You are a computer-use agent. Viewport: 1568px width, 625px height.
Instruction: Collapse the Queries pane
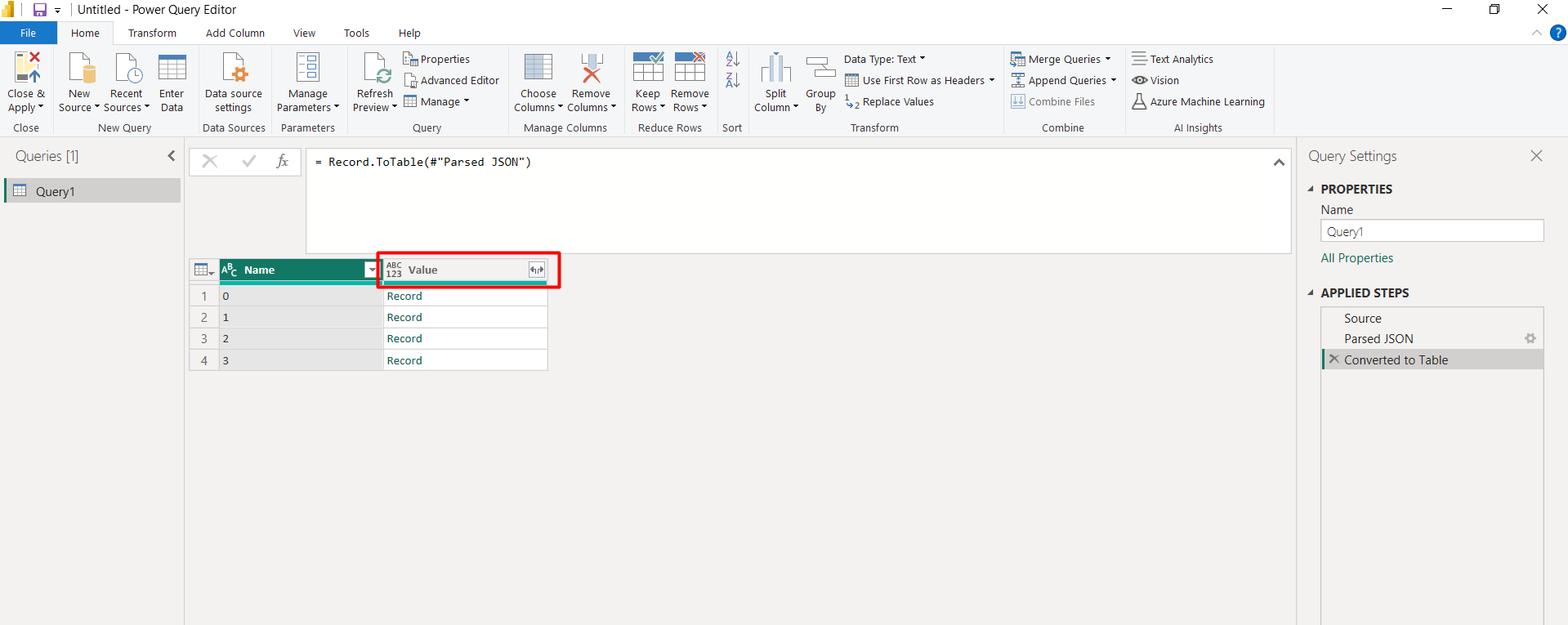coord(172,156)
